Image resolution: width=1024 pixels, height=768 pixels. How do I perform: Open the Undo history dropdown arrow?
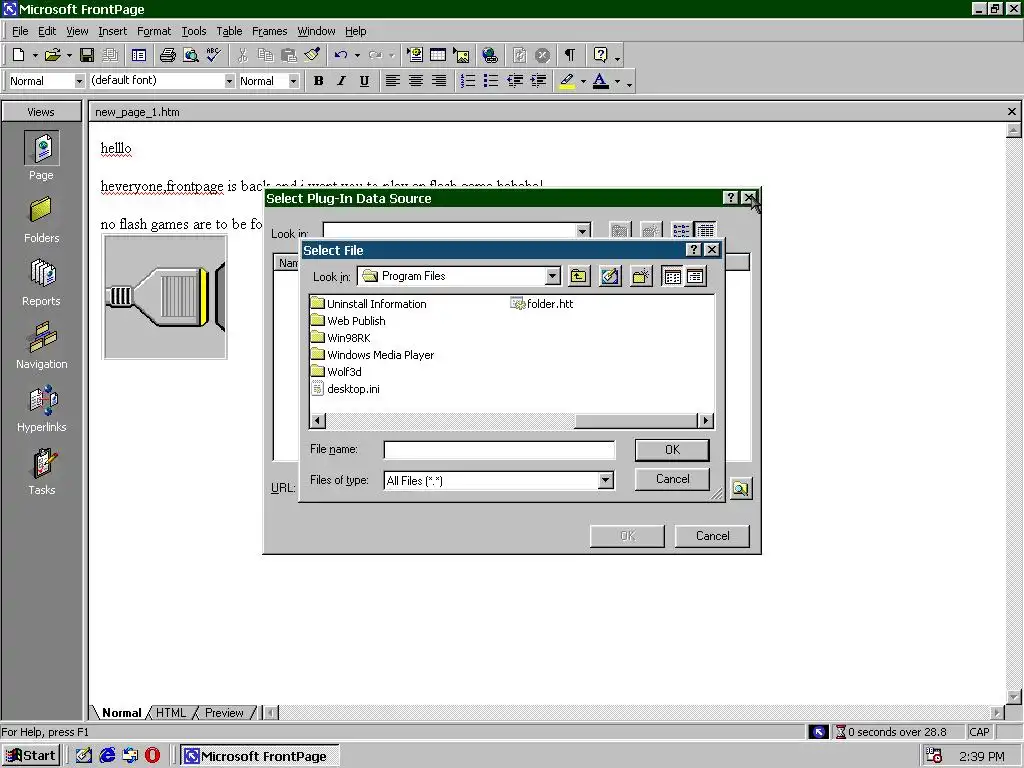point(357,56)
